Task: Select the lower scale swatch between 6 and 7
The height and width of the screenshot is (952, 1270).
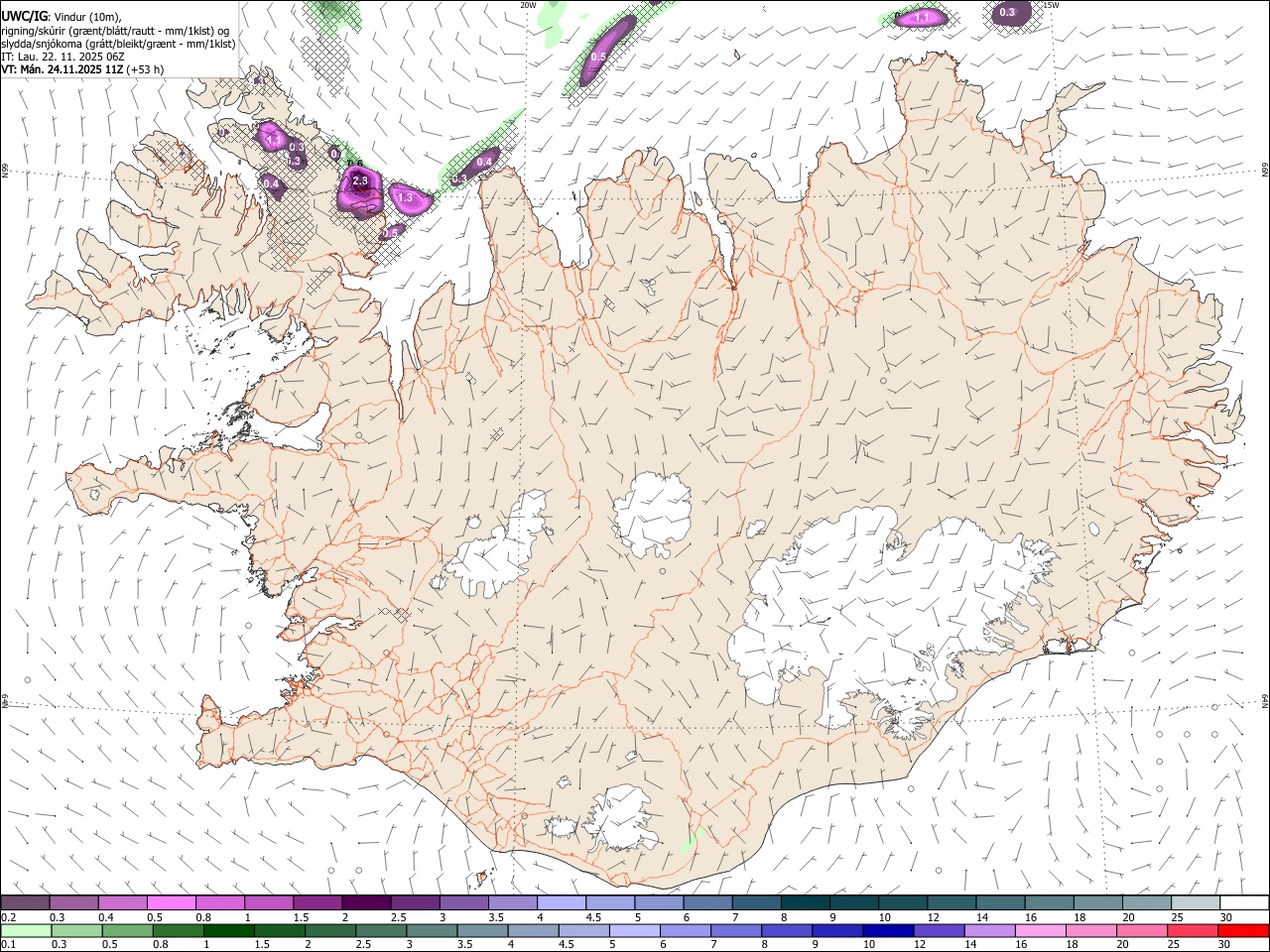Action: (x=685, y=931)
